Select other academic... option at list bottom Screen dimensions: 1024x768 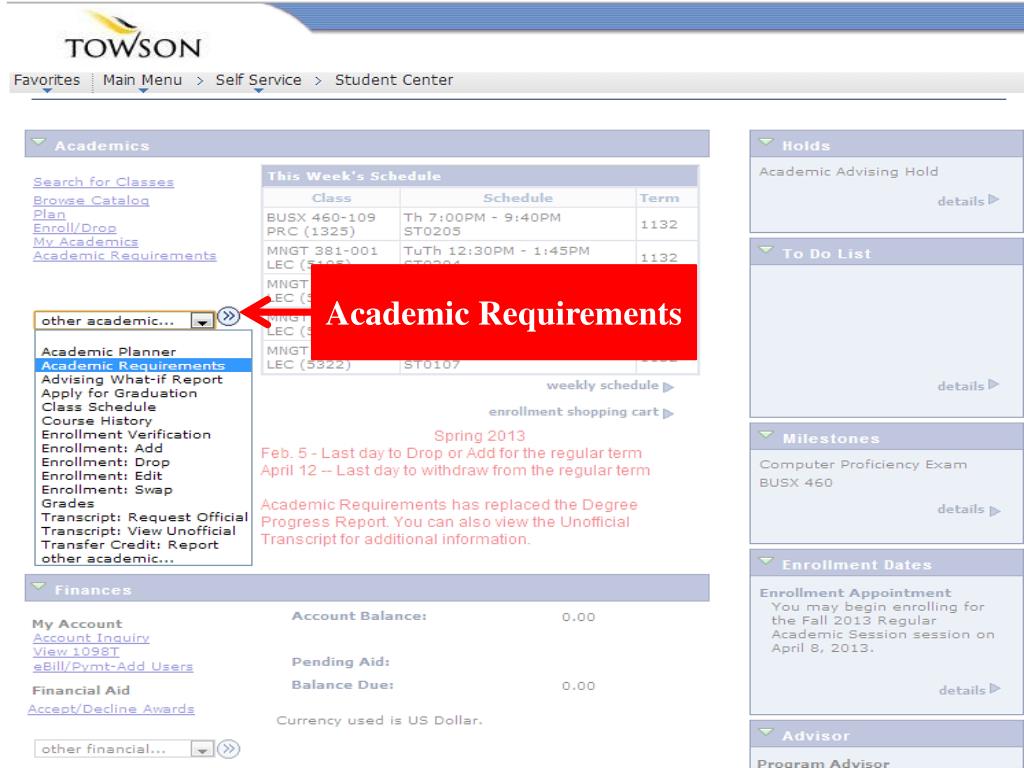pos(143,558)
